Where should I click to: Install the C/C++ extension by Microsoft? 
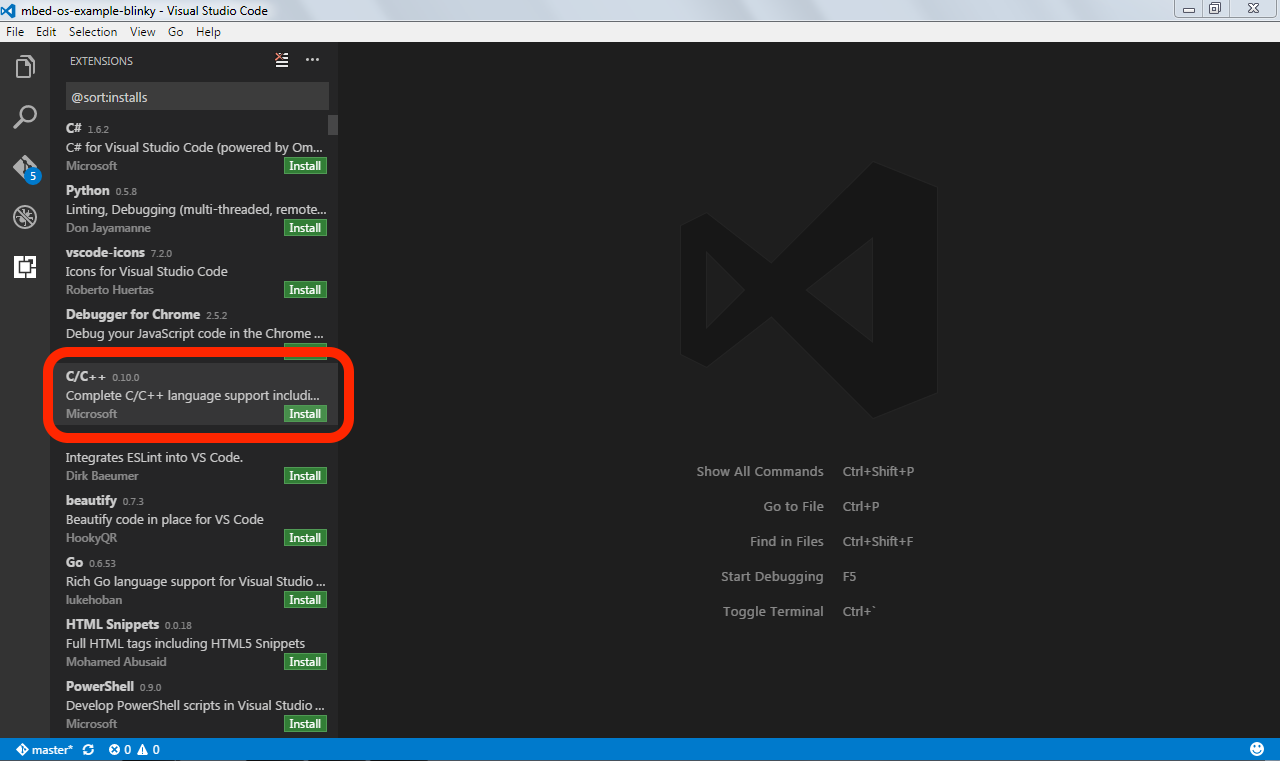point(304,413)
